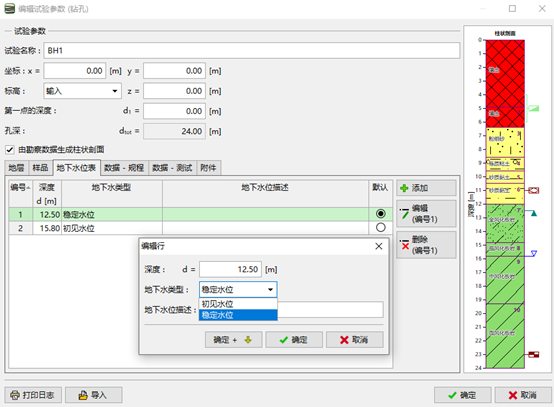Click the application icon in the title bar

pyautogui.click(x=10, y=8)
